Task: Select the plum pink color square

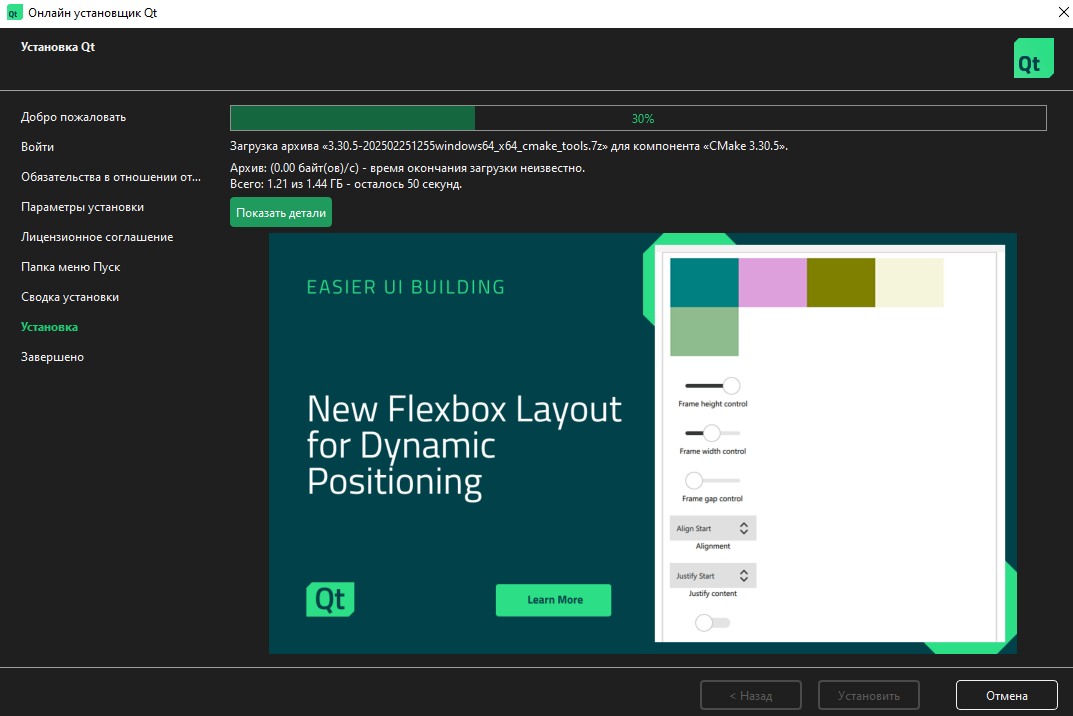Action: [x=772, y=282]
